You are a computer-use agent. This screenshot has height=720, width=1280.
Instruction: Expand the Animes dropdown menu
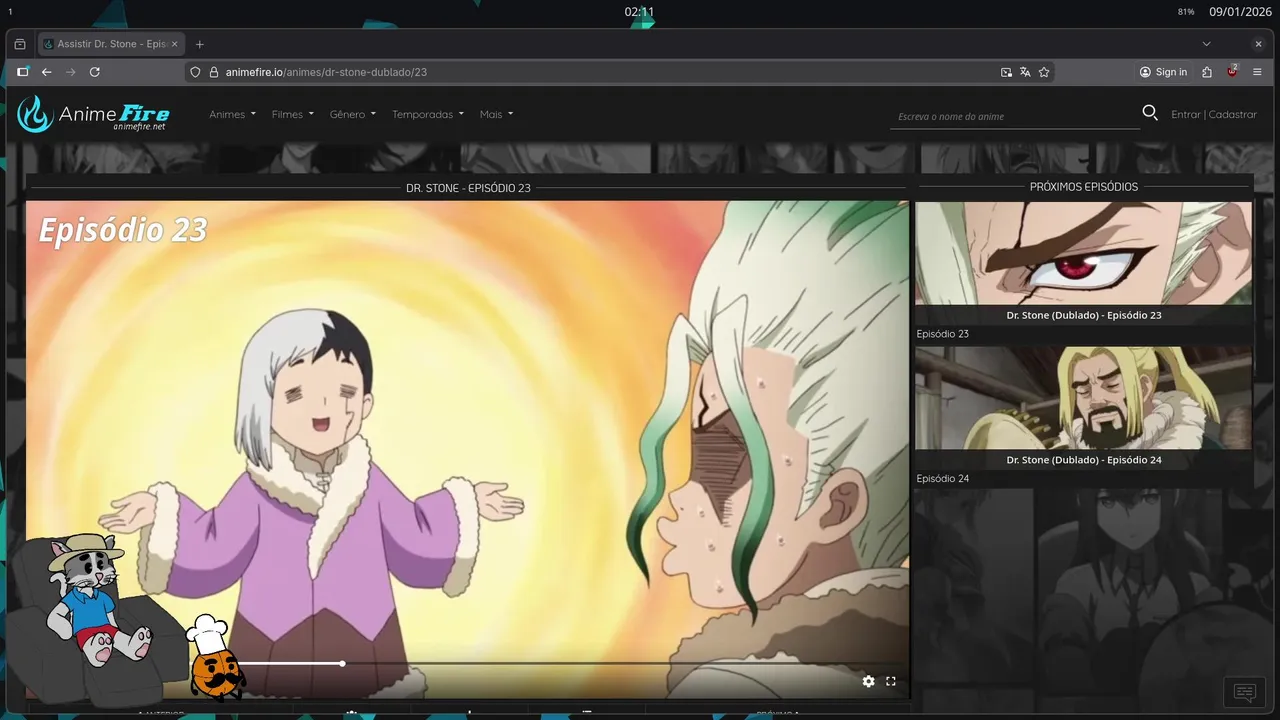click(232, 114)
